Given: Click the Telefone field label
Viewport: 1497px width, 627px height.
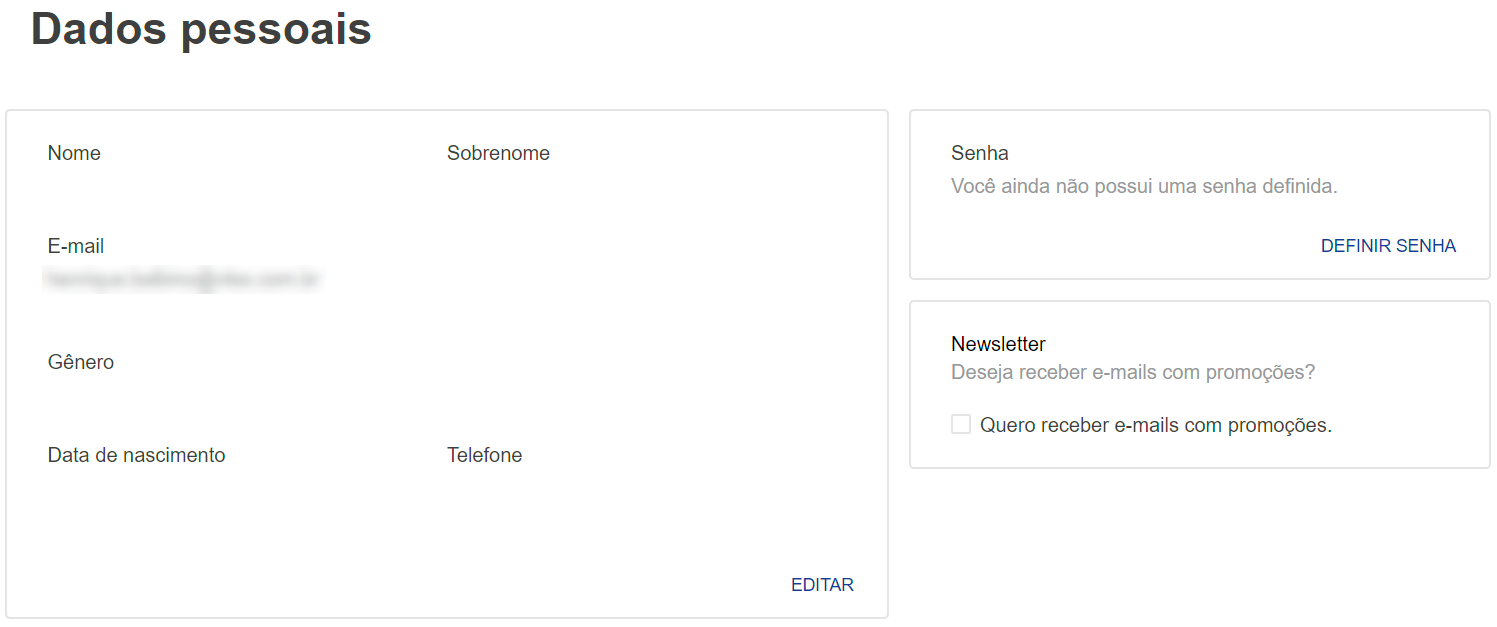Looking at the screenshot, I should tap(484, 455).
